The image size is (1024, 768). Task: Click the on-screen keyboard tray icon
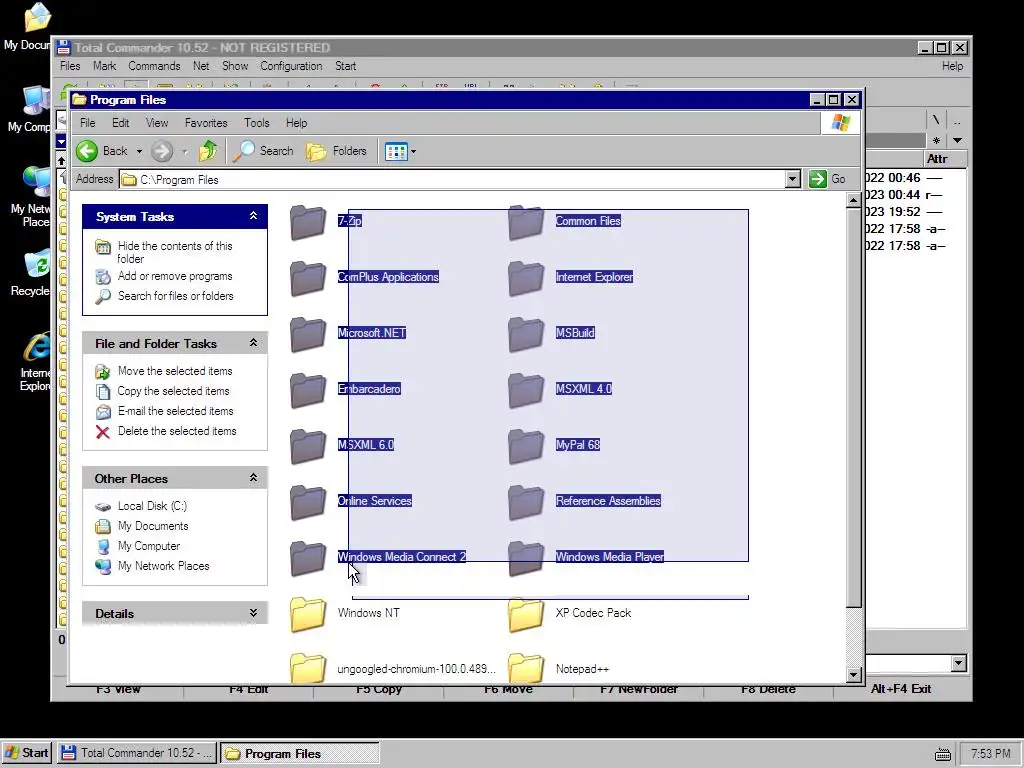click(942, 754)
